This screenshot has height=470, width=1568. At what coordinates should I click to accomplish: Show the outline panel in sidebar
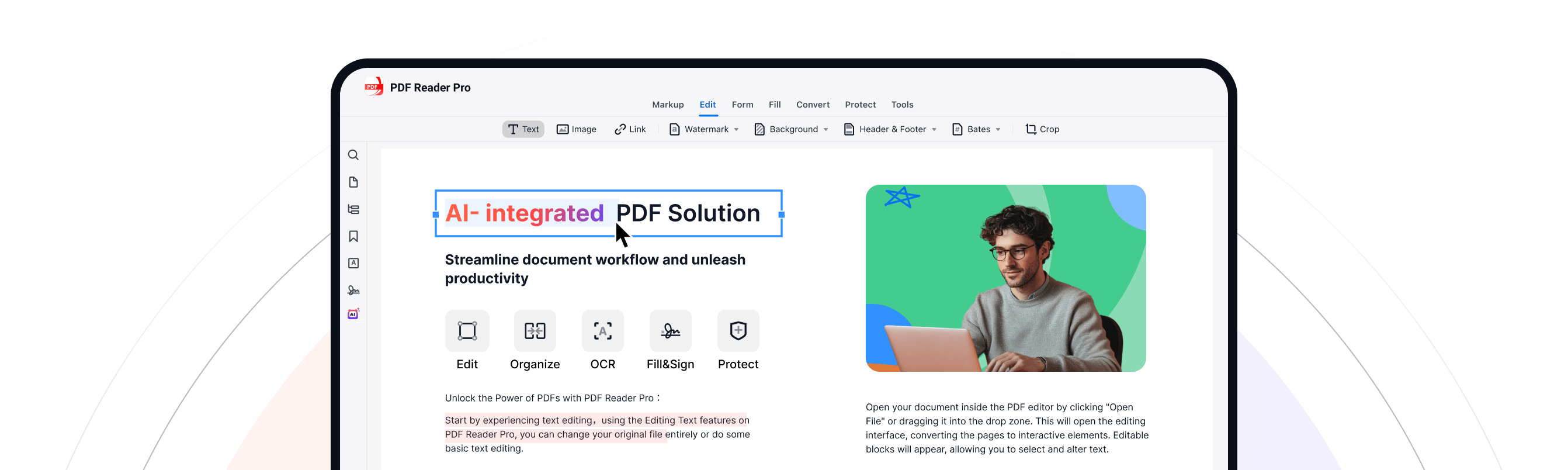353,209
